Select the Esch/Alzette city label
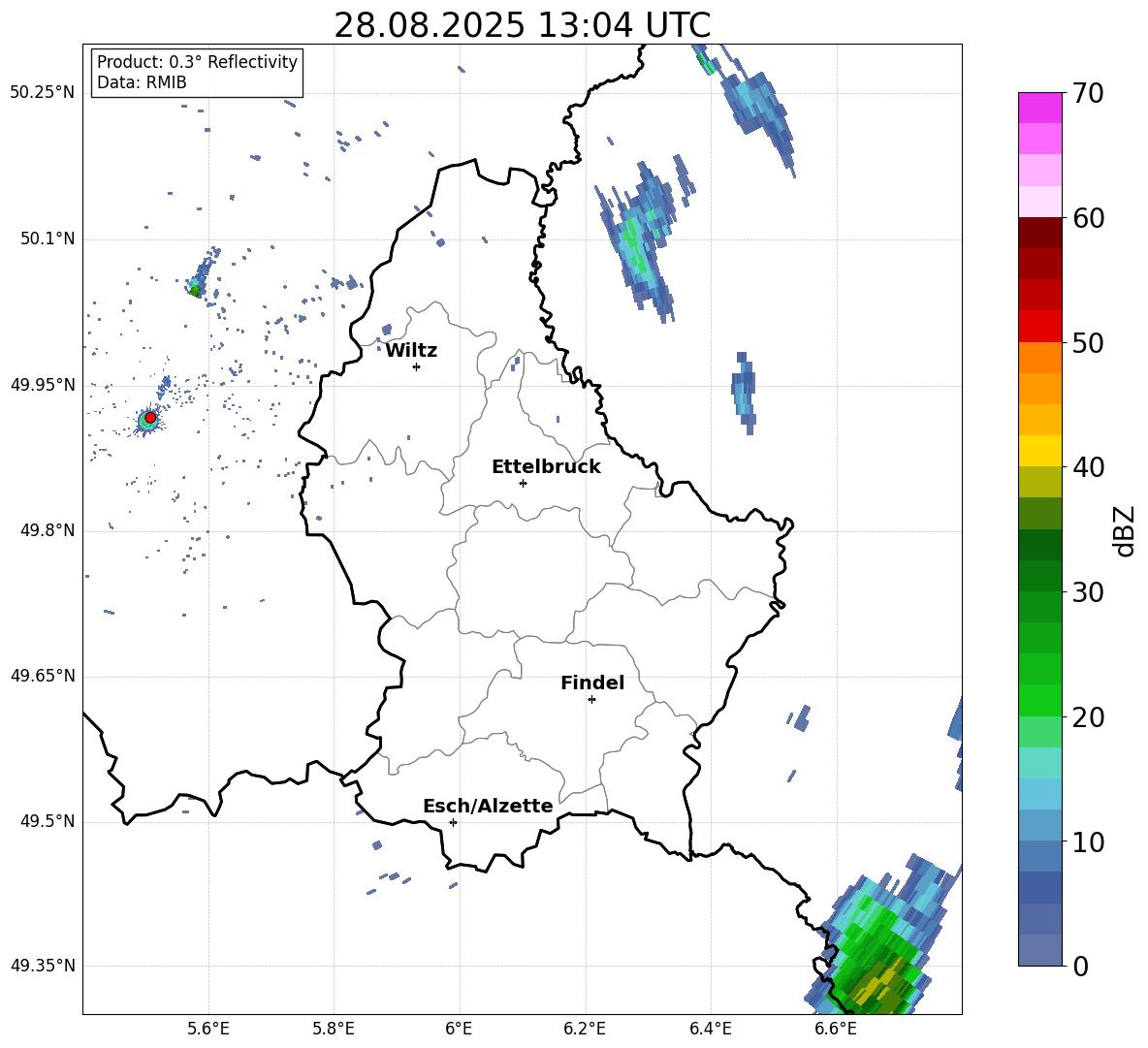This screenshot has width=1148, height=1048. [488, 806]
